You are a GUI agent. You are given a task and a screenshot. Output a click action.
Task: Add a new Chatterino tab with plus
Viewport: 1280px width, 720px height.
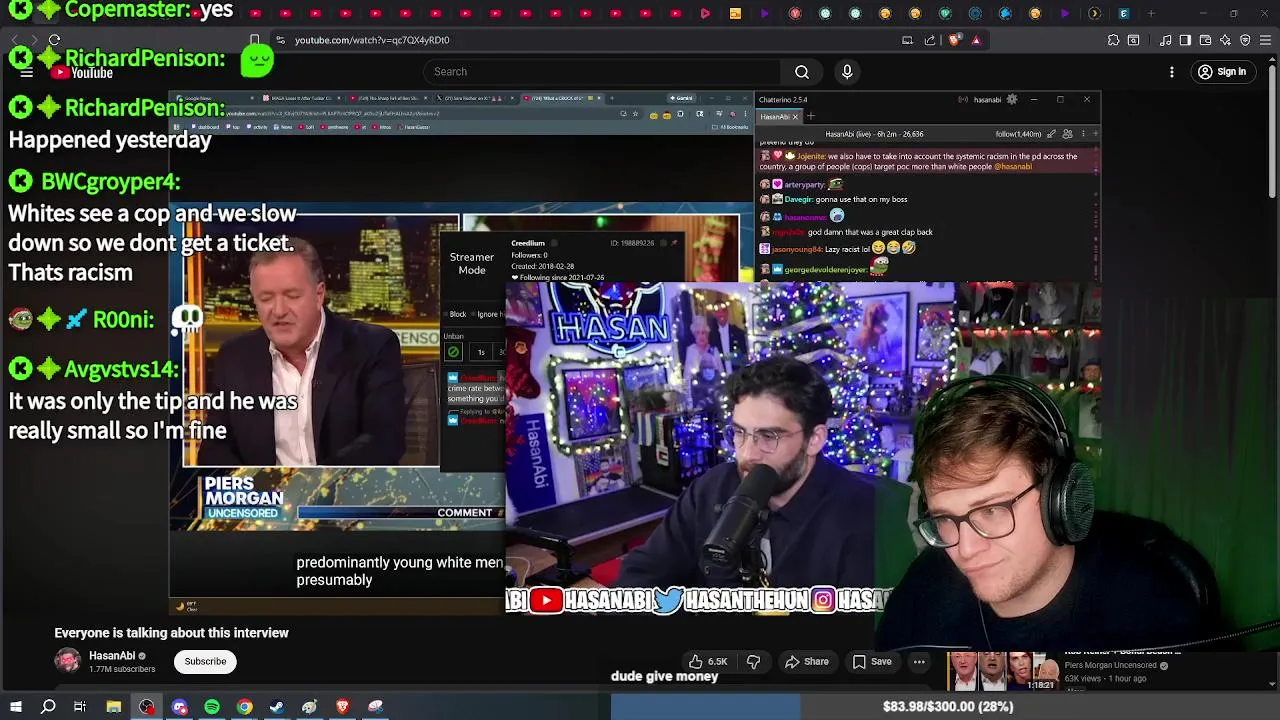(811, 117)
